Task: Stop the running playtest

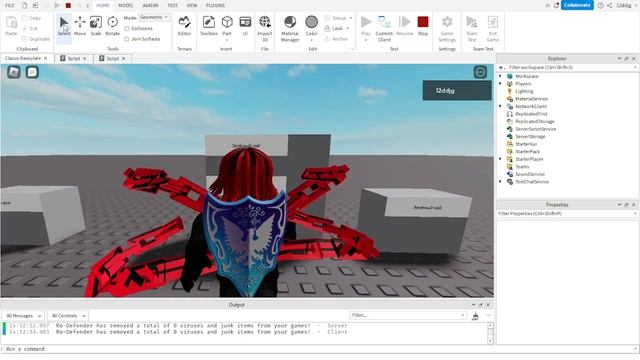Action: coord(423,25)
